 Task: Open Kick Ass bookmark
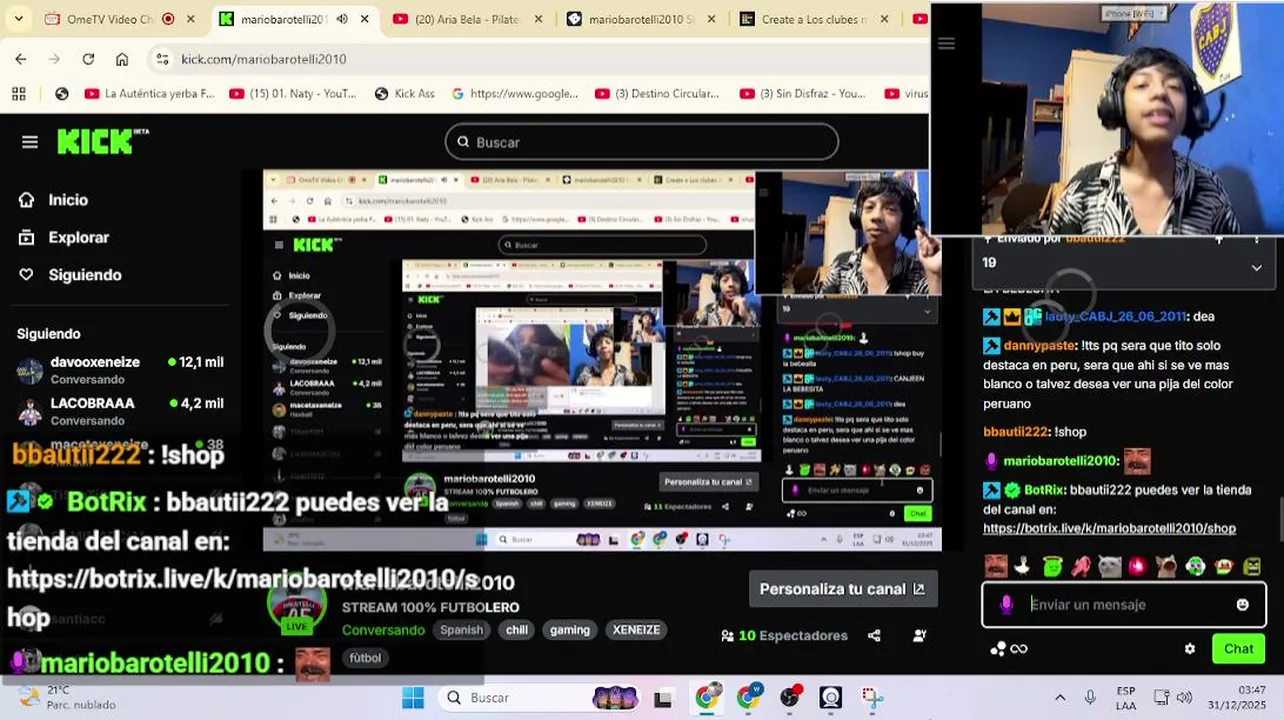point(405,93)
